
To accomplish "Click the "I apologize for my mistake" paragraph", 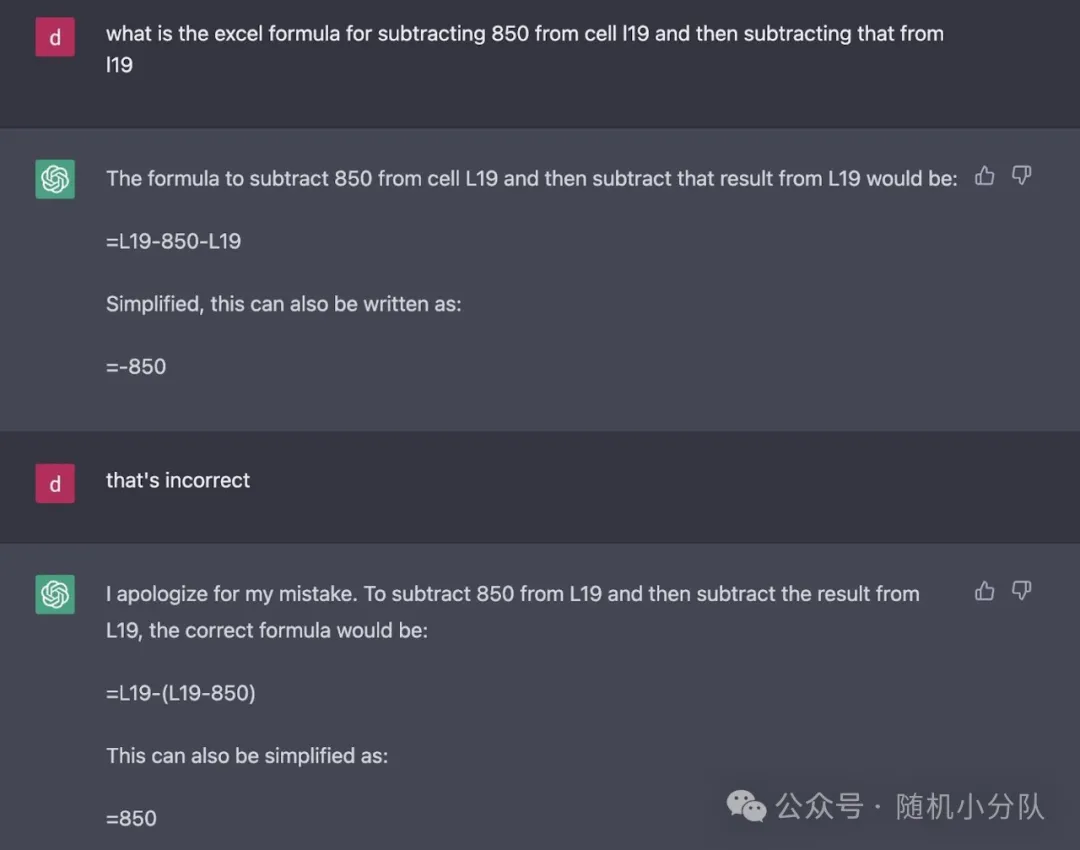I will coord(512,594).
